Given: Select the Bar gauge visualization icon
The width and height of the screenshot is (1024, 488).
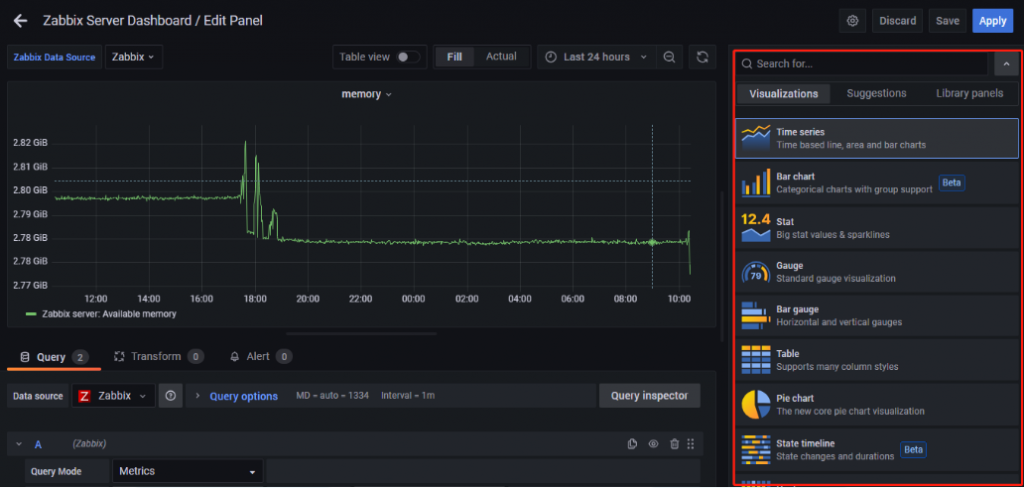Looking at the screenshot, I should click(x=756, y=316).
